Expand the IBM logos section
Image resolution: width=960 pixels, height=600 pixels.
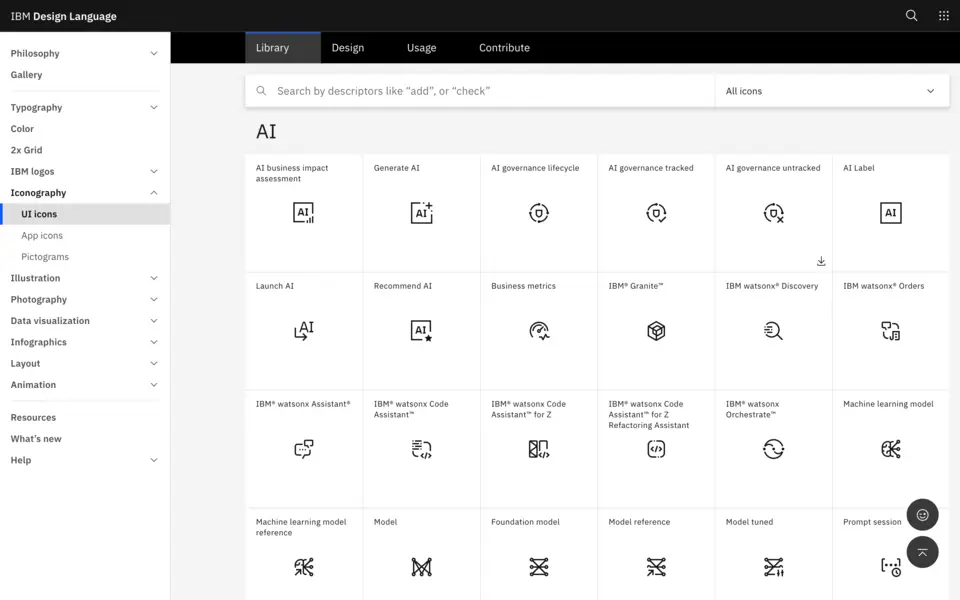tap(84, 171)
